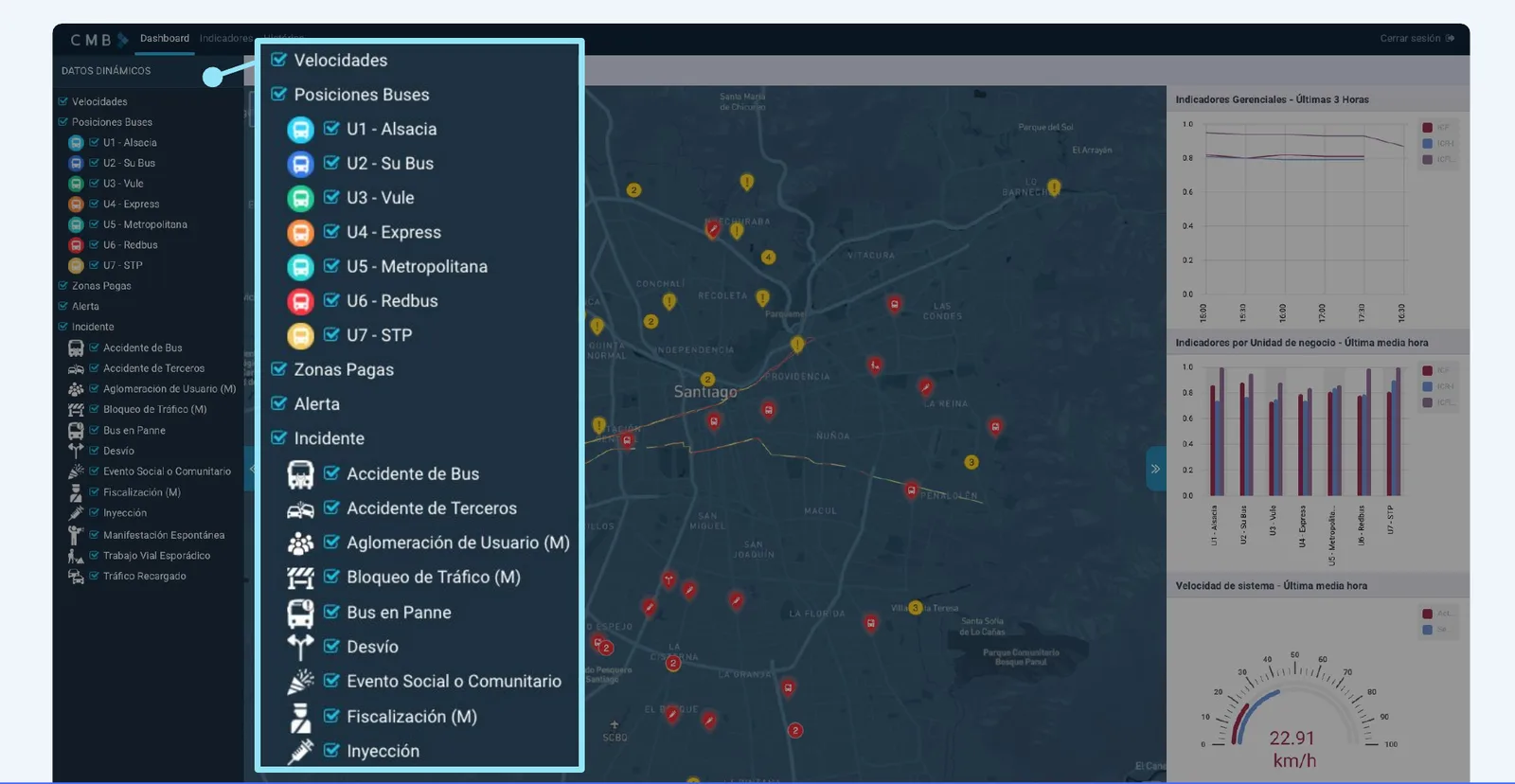Click the U6 - Redbus bus icon in left sidebar
The image size is (1515, 784).
76,245
